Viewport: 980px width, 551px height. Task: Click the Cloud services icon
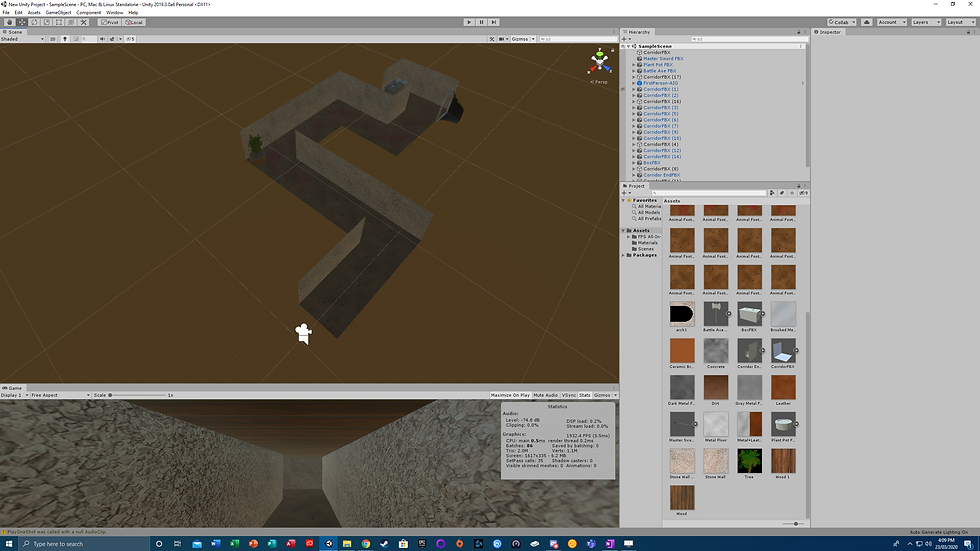(866, 22)
